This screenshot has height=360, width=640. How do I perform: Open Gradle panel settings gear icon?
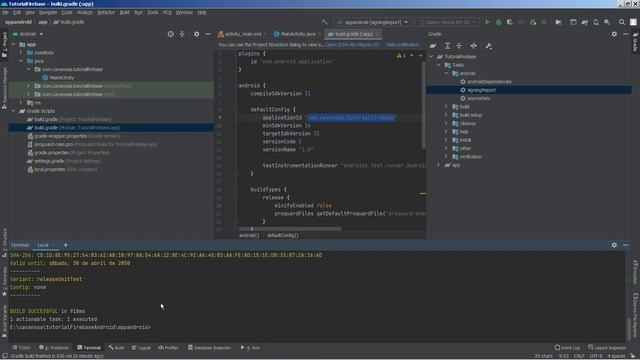coord(614,34)
